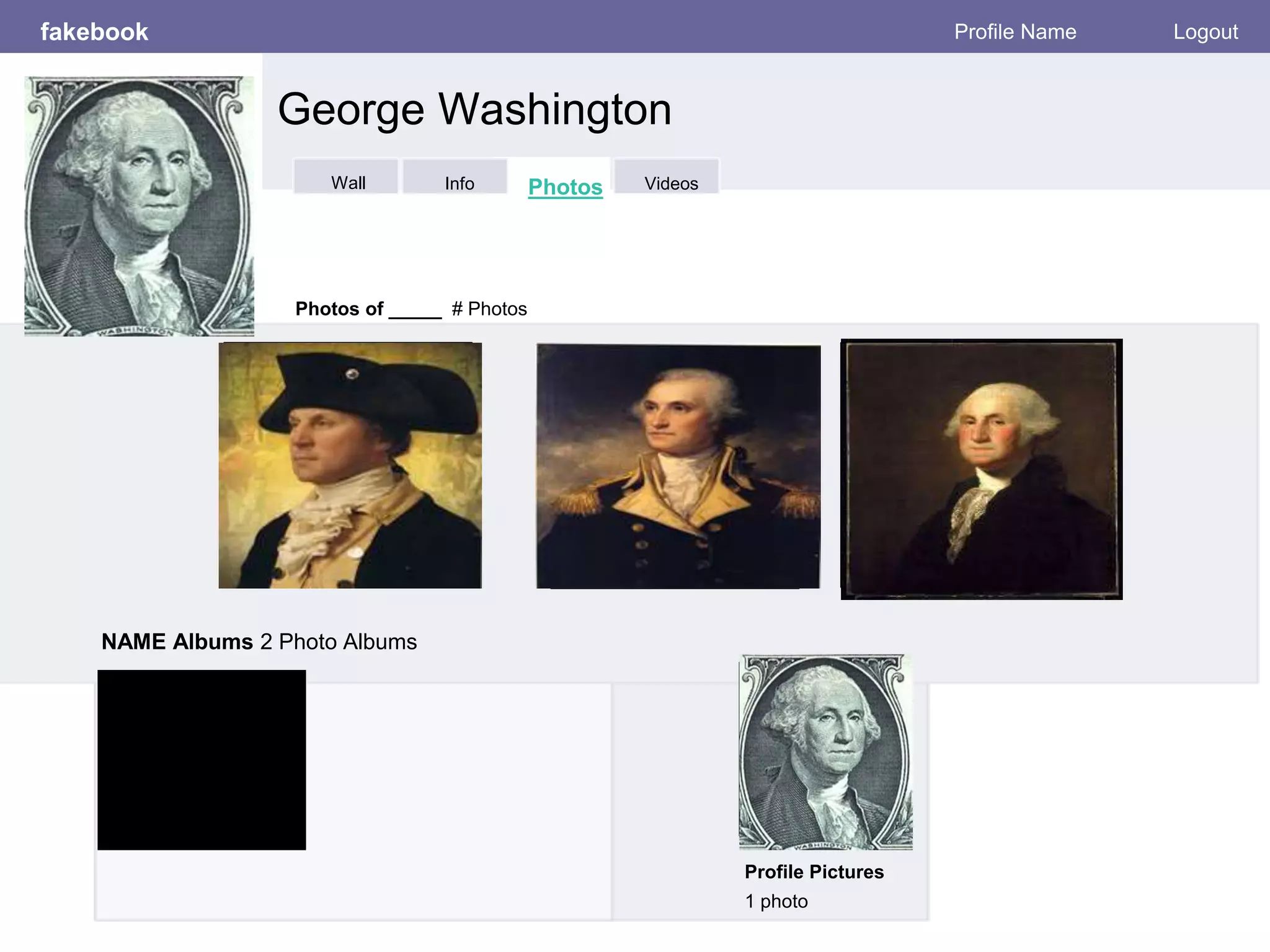Click the Profile Pictures album title
Image resolution: width=1270 pixels, height=952 pixels.
(x=814, y=872)
